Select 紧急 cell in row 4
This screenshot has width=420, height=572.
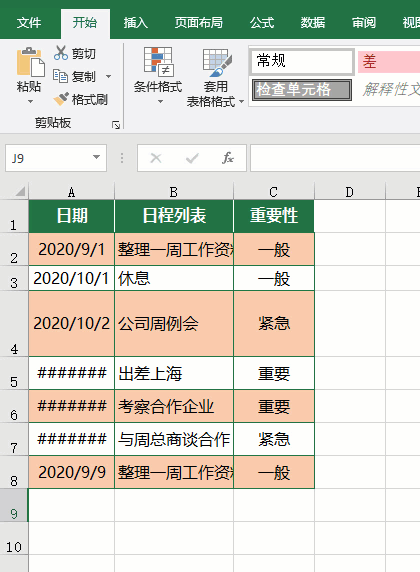coord(274,324)
